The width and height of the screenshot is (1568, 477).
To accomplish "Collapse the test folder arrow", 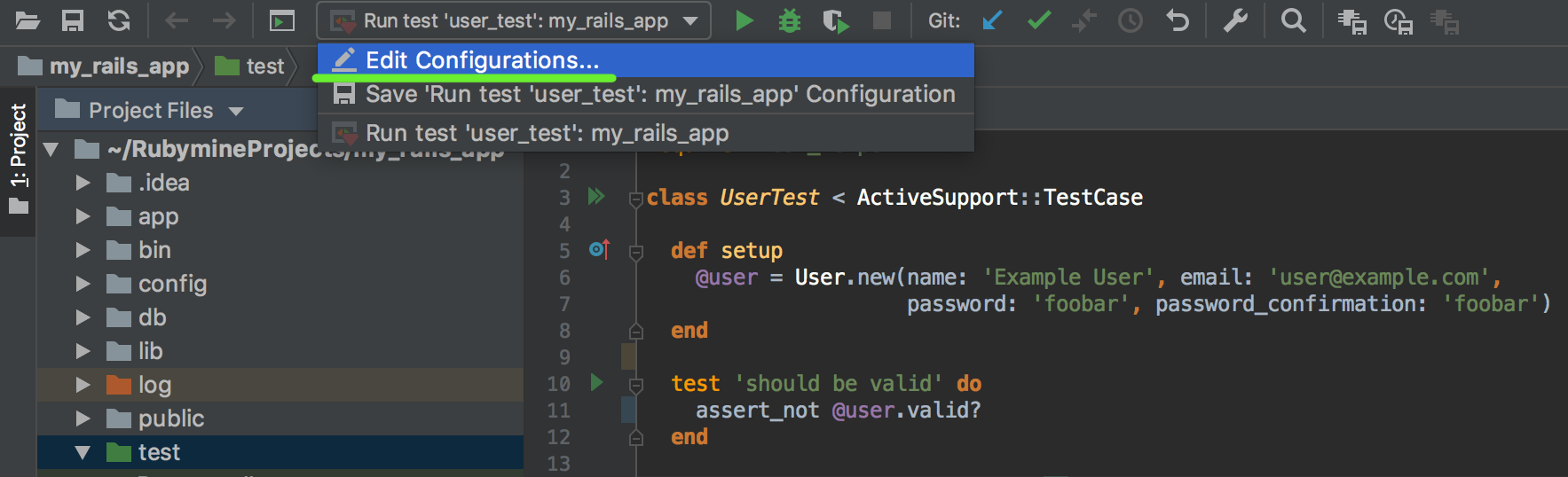I will (83, 452).
